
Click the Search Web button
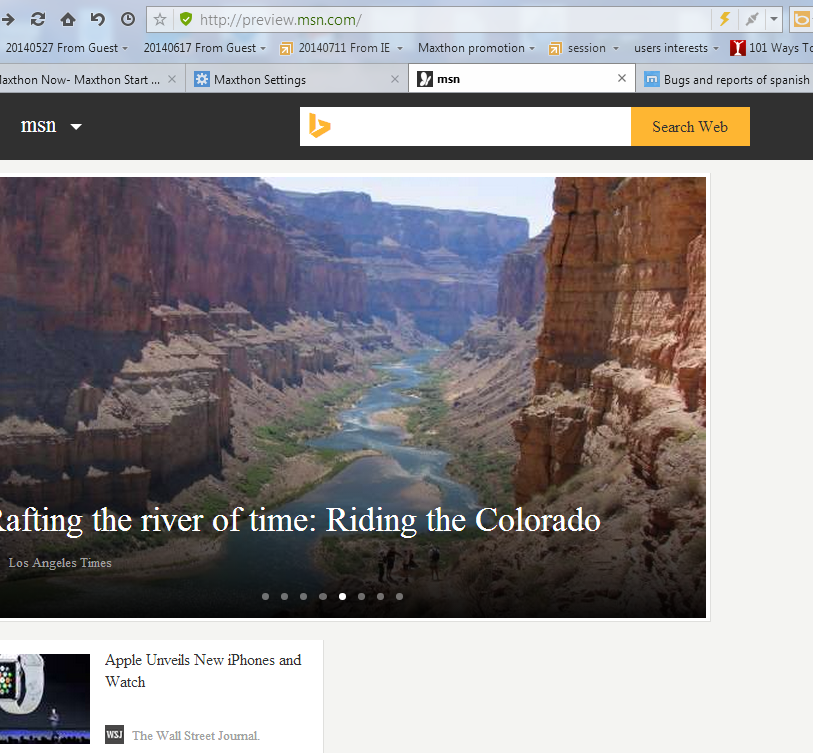pyautogui.click(x=690, y=127)
